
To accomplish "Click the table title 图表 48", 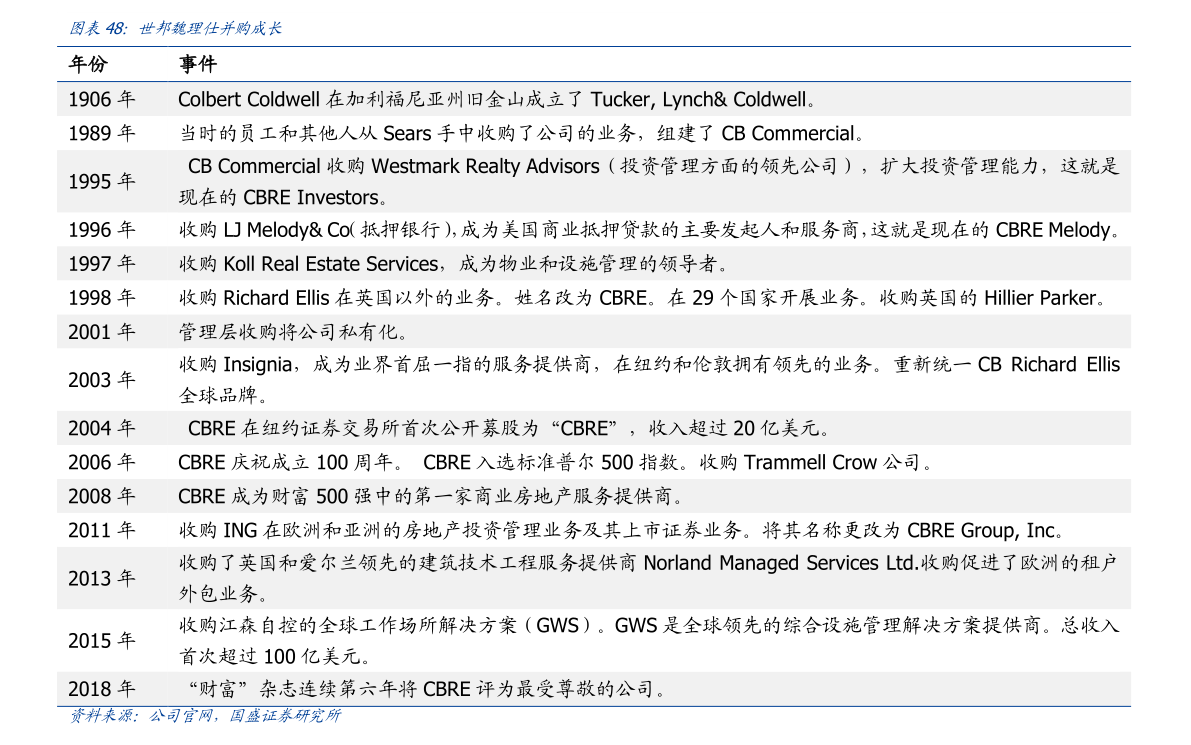I will (175, 28).
